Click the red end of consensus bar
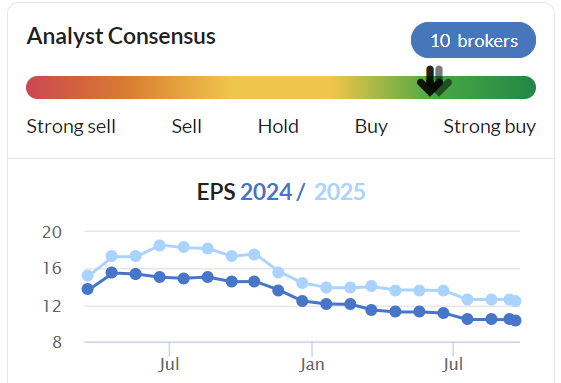Image resolution: width=561 pixels, height=383 pixels. 36,87
